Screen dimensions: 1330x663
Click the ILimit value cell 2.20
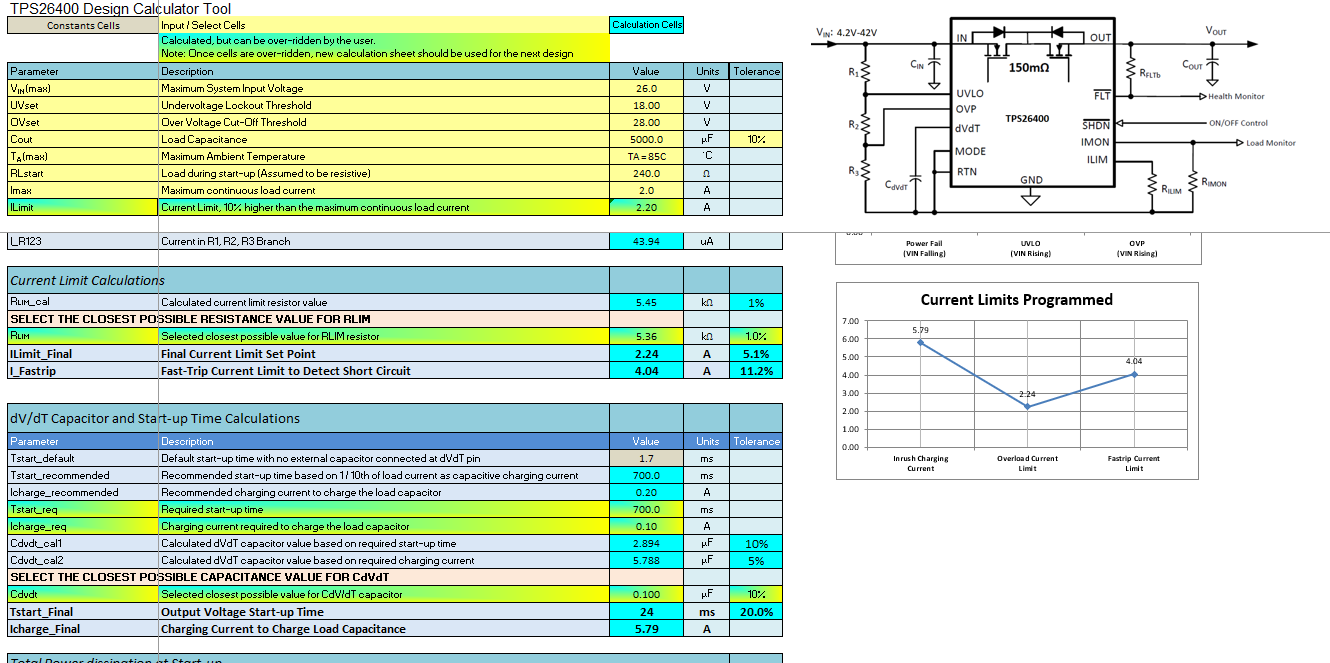pos(646,207)
